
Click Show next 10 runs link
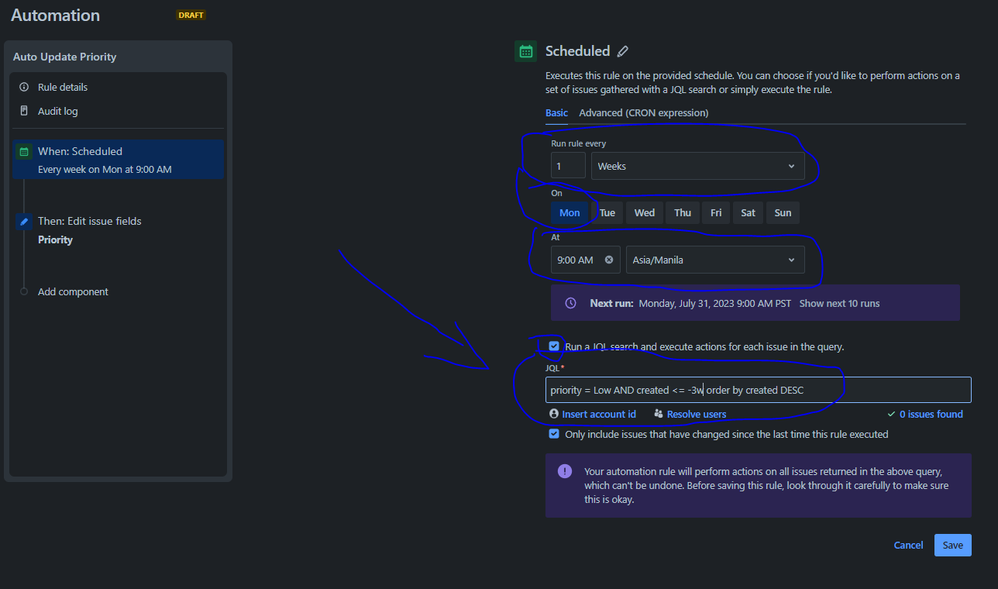(x=840, y=303)
